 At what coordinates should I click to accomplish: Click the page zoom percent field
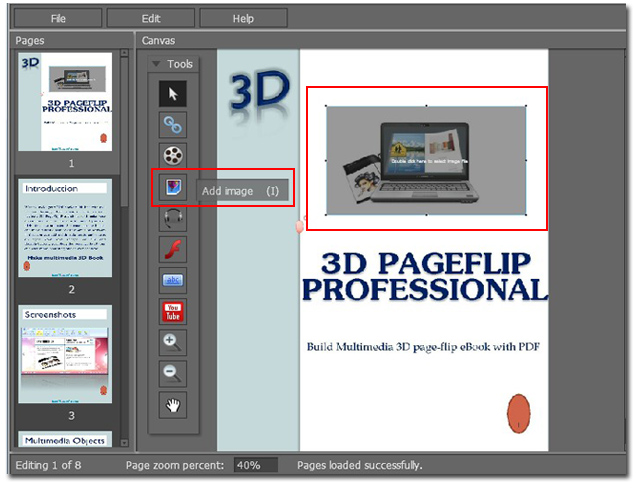coord(256,465)
